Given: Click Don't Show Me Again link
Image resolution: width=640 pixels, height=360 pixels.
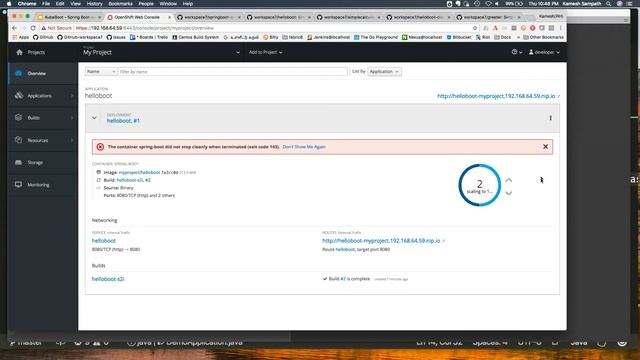Looking at the screenshot, I should point(304,147).
